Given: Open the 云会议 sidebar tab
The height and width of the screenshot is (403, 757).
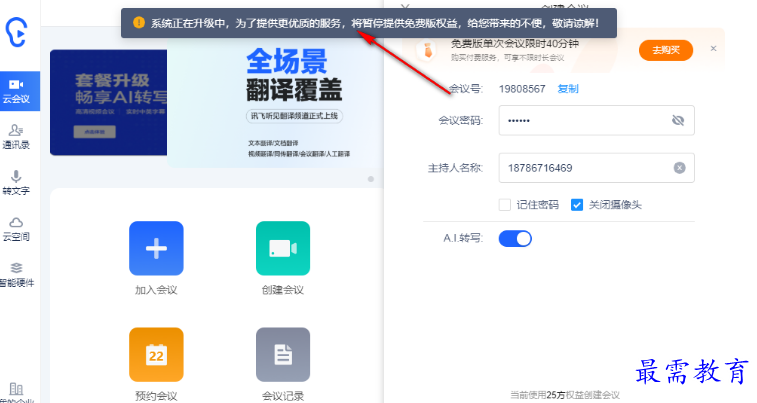Looking at the screenshot, I should click(x=19, y=91).
